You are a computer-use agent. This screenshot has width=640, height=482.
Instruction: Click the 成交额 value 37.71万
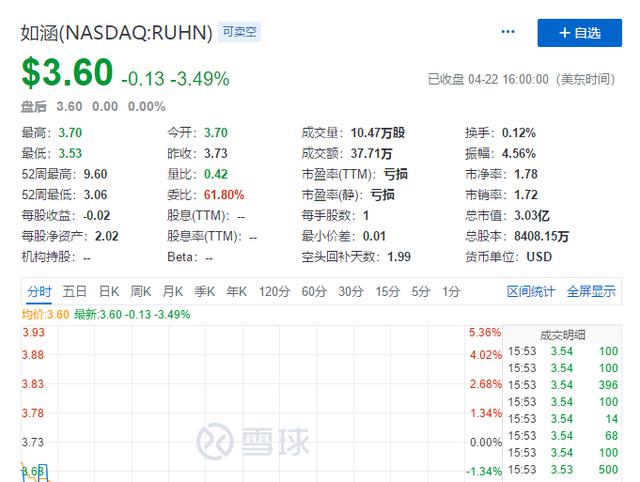pyautogui.click(x=371, y=153)
